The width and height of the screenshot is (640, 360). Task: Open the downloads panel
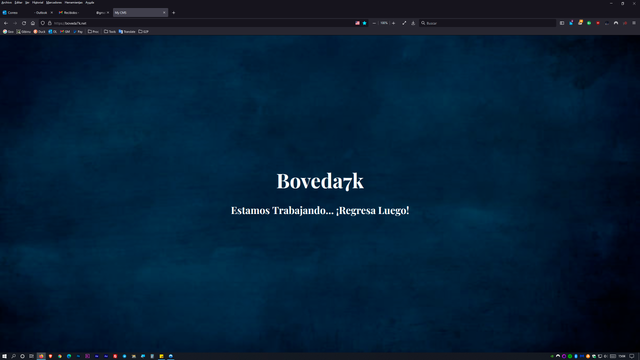pos(413,23)
